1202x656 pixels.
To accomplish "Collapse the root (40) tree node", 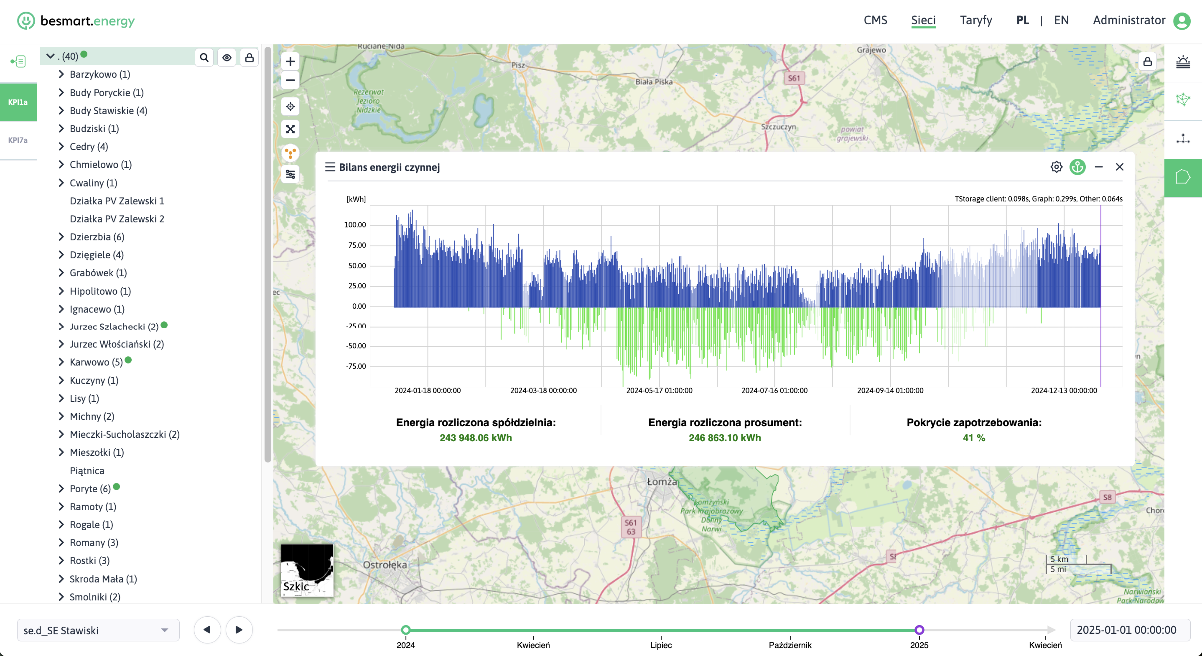I will 49,56.
